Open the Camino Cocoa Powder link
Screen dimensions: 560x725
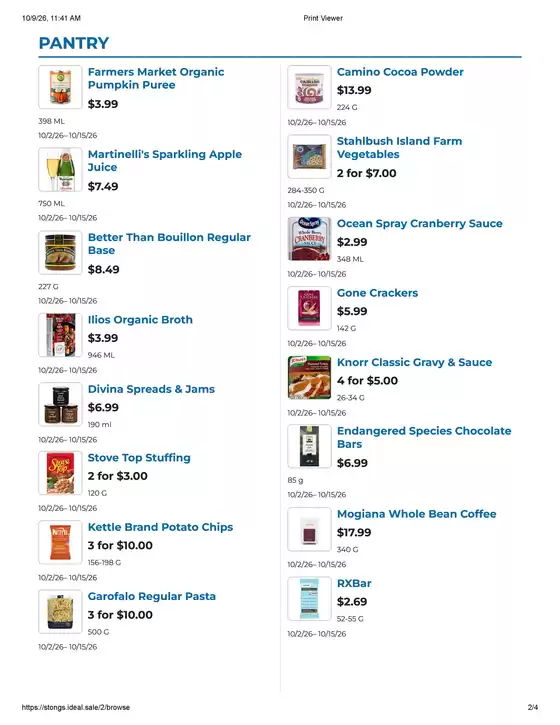point(400,72)
